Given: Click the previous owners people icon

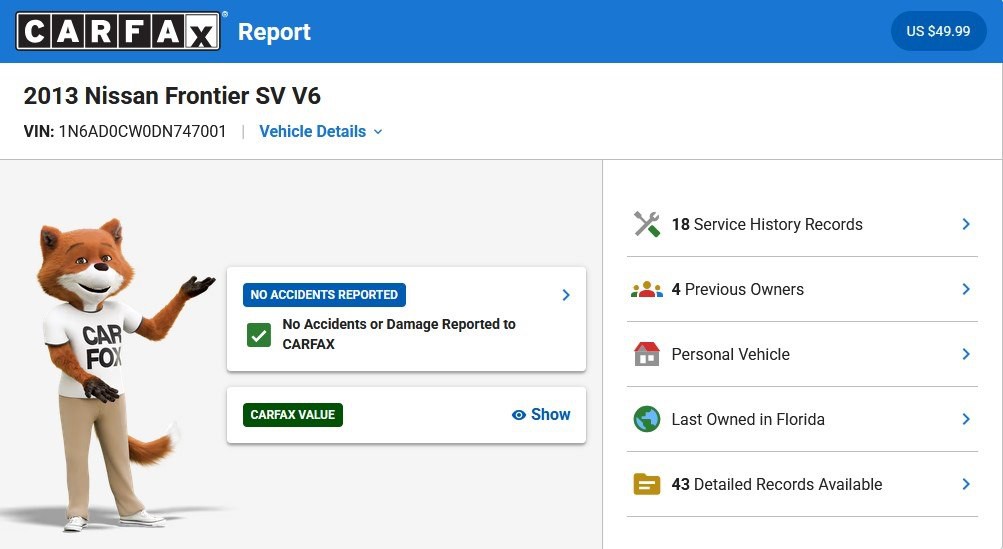Looking at the screenshot, I should tap(647, 289).
